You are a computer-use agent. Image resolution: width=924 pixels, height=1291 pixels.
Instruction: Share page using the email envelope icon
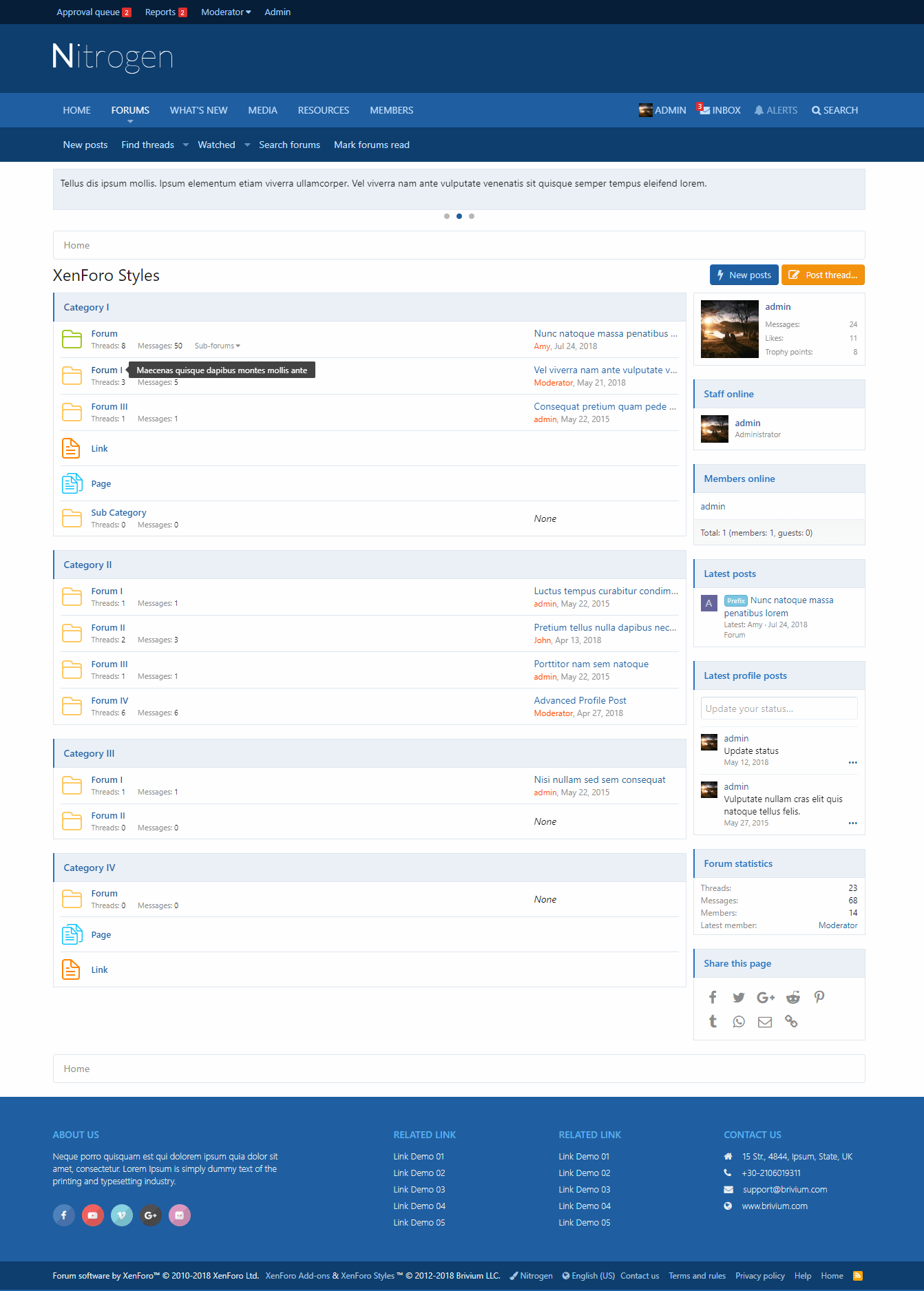(765, 1022)
